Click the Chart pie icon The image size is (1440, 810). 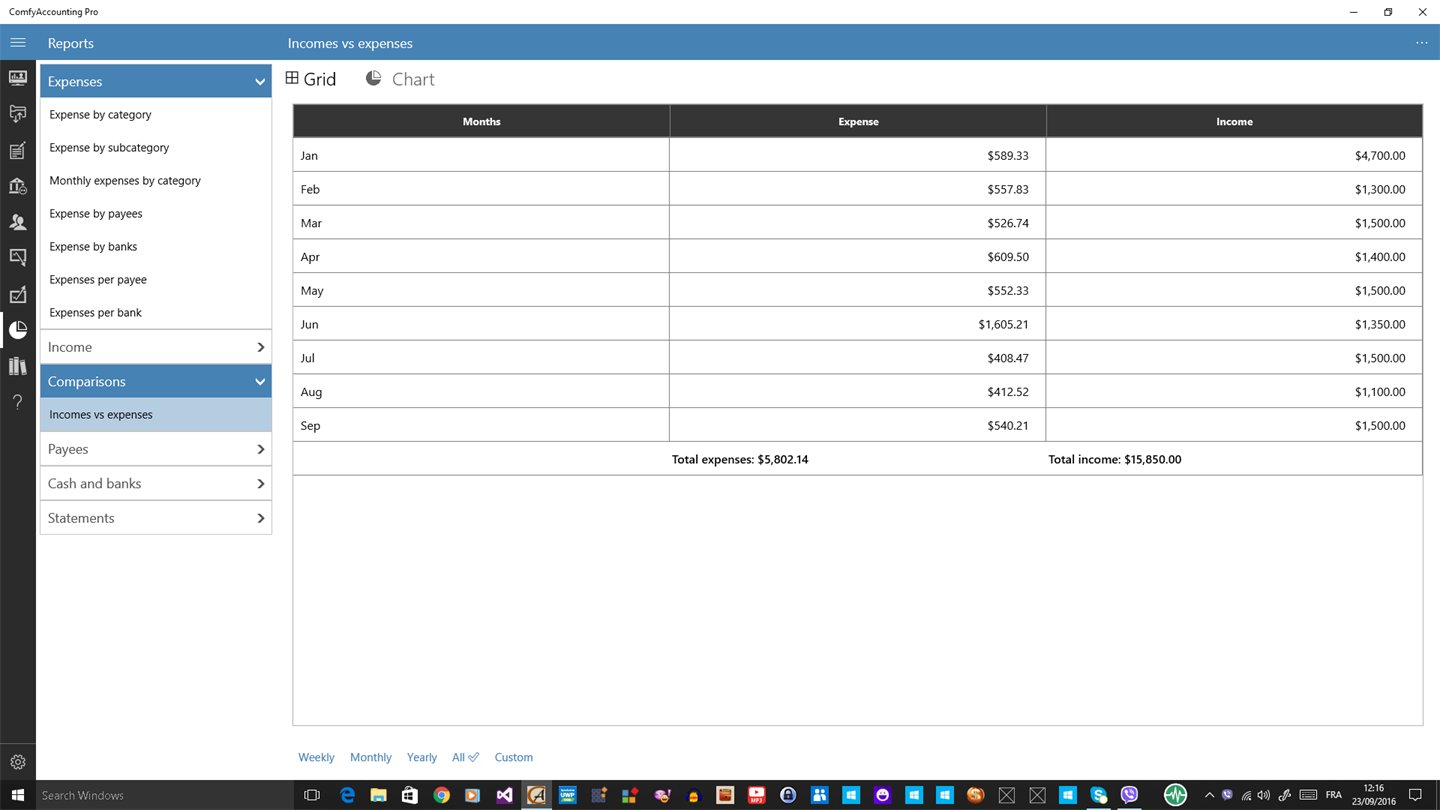click(x=373, y=78)
